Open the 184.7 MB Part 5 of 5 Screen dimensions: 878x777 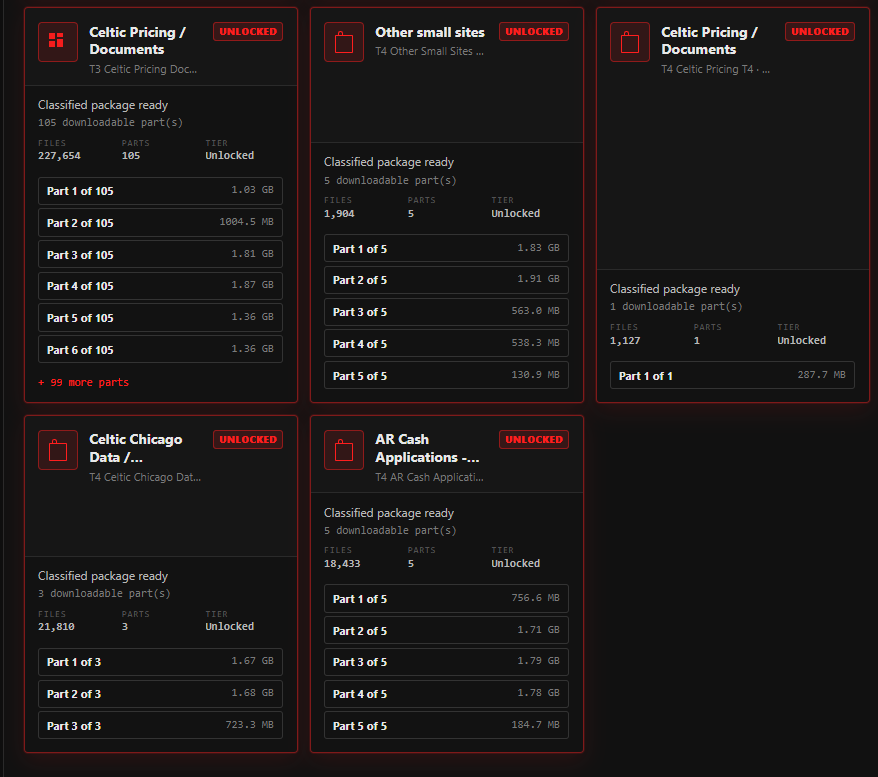[446, 725]
